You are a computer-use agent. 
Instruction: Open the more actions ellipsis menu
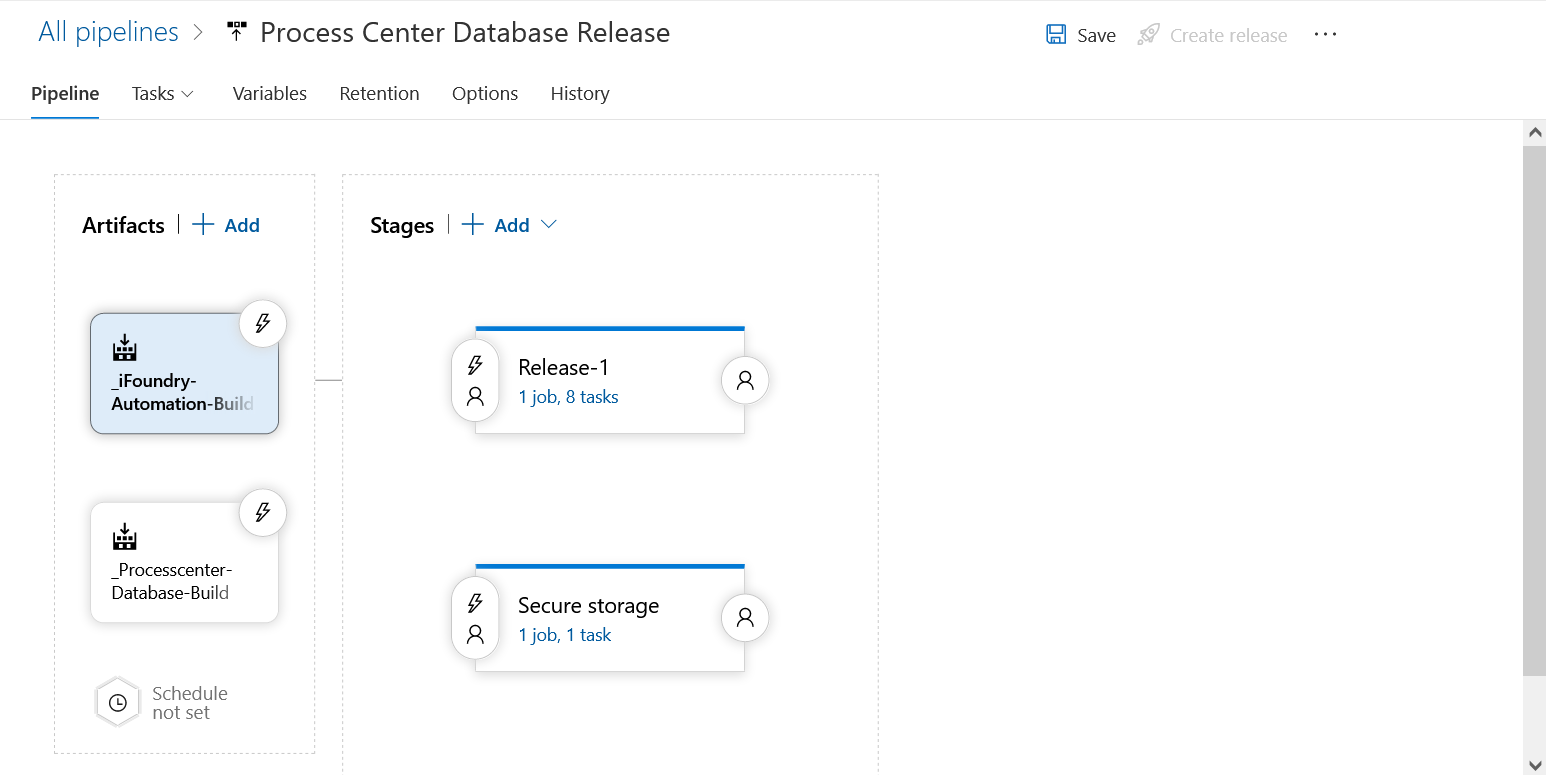pyautogui.click(x=1325, y=34)
